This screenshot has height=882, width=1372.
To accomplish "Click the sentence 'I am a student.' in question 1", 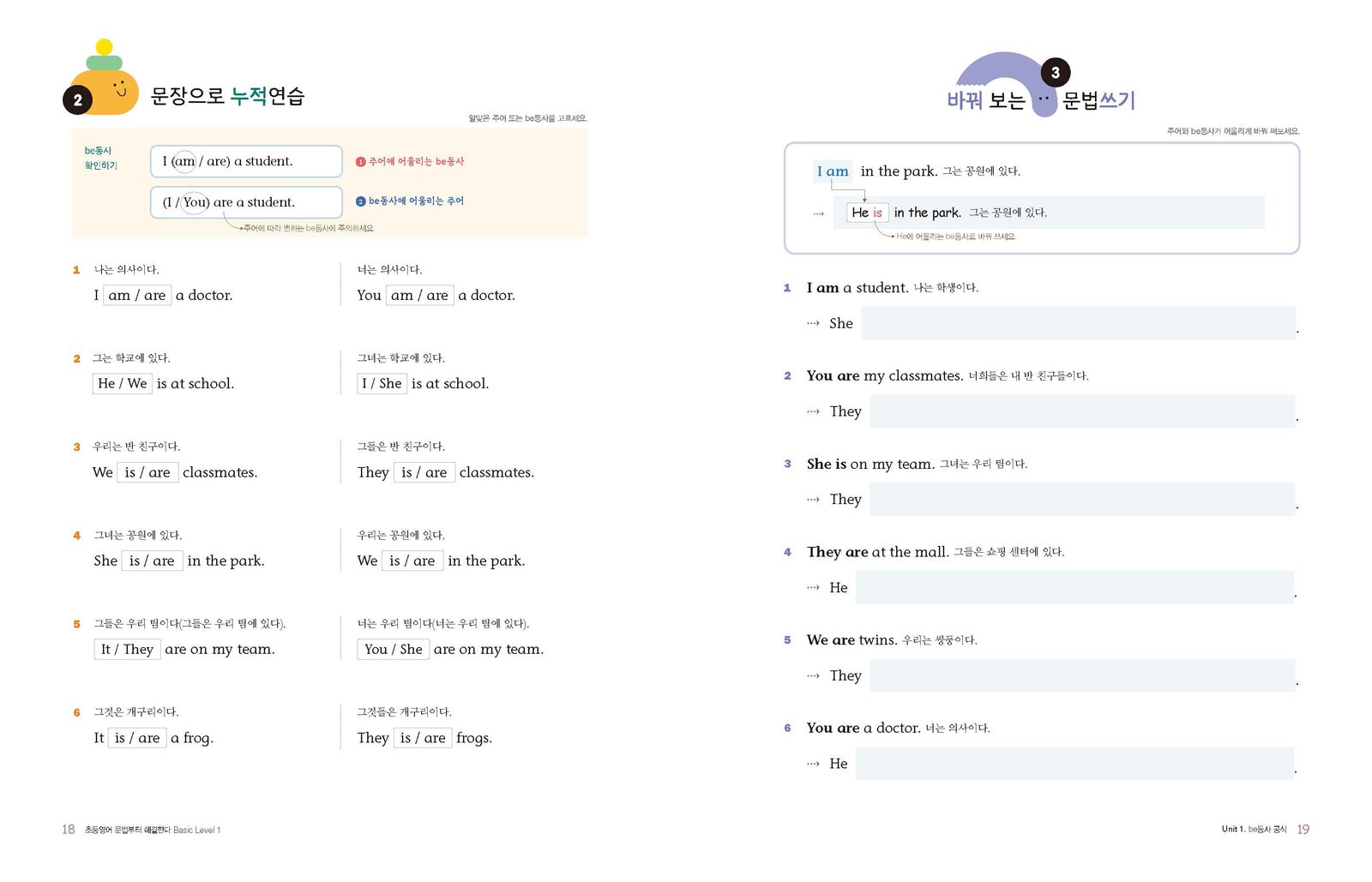I will point(857,287).
